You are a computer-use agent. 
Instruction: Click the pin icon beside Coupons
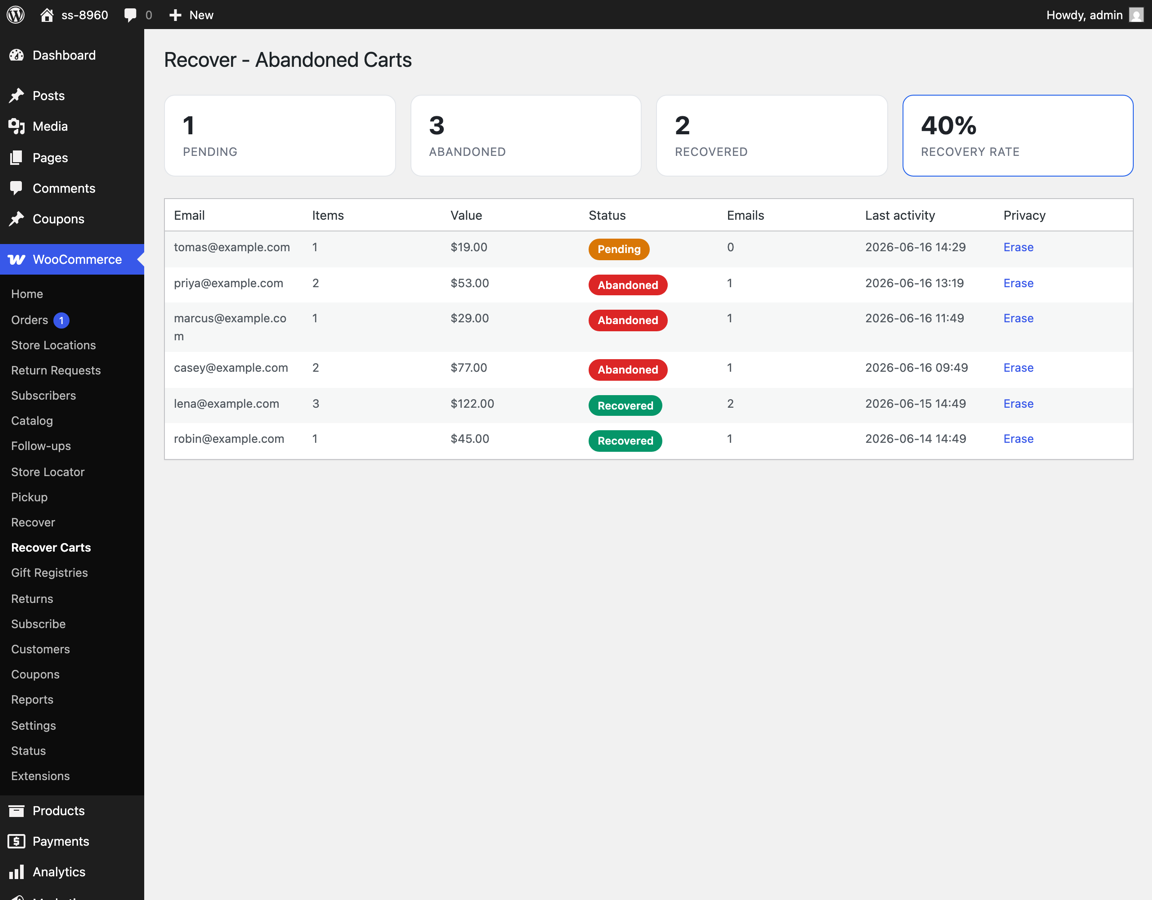(16, 219)
